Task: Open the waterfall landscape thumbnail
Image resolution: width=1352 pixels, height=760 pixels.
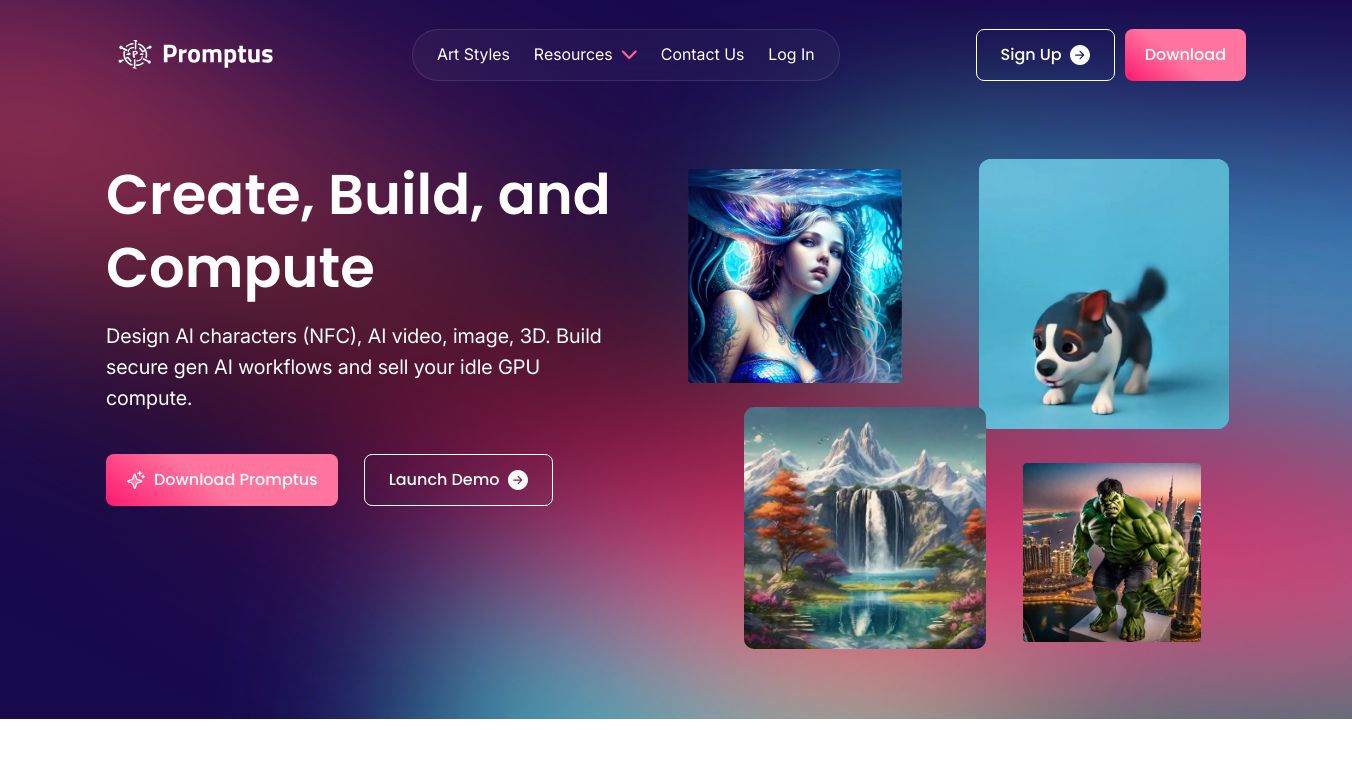Action: pos(865,528)
